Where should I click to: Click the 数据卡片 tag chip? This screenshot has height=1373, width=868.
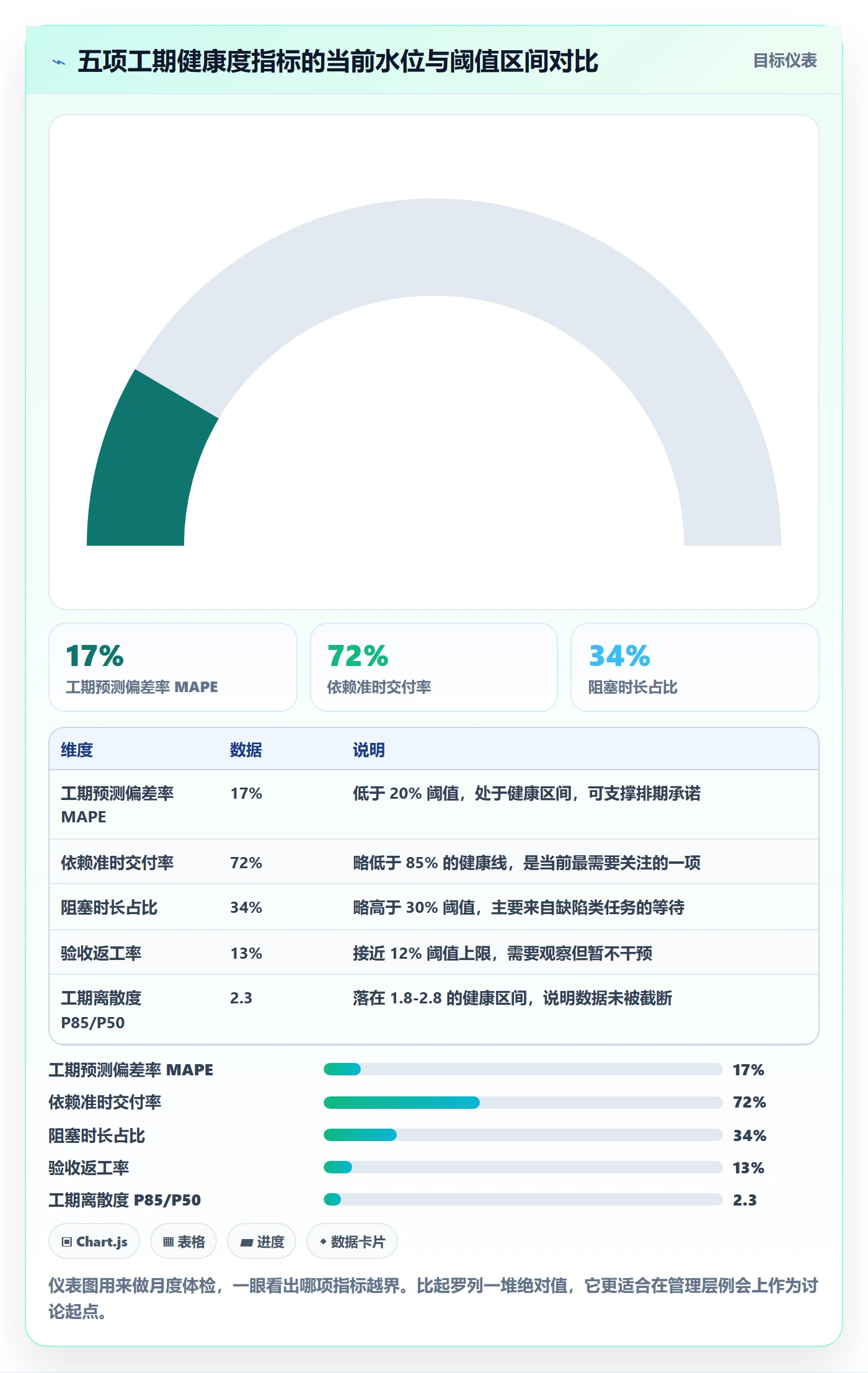pos(352,1242)
